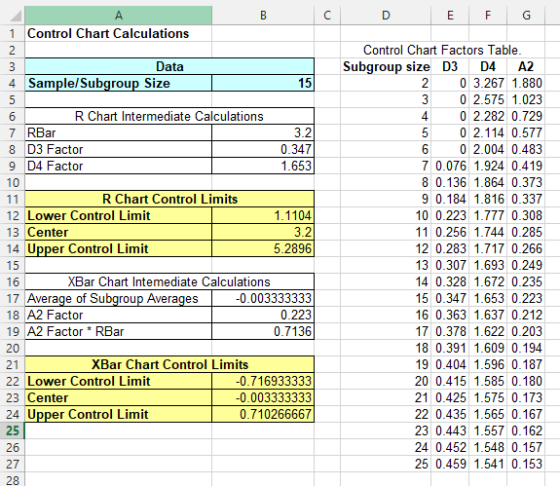Select the active cell A25
This screenshot has height=486, width=560.
[118, 431]
